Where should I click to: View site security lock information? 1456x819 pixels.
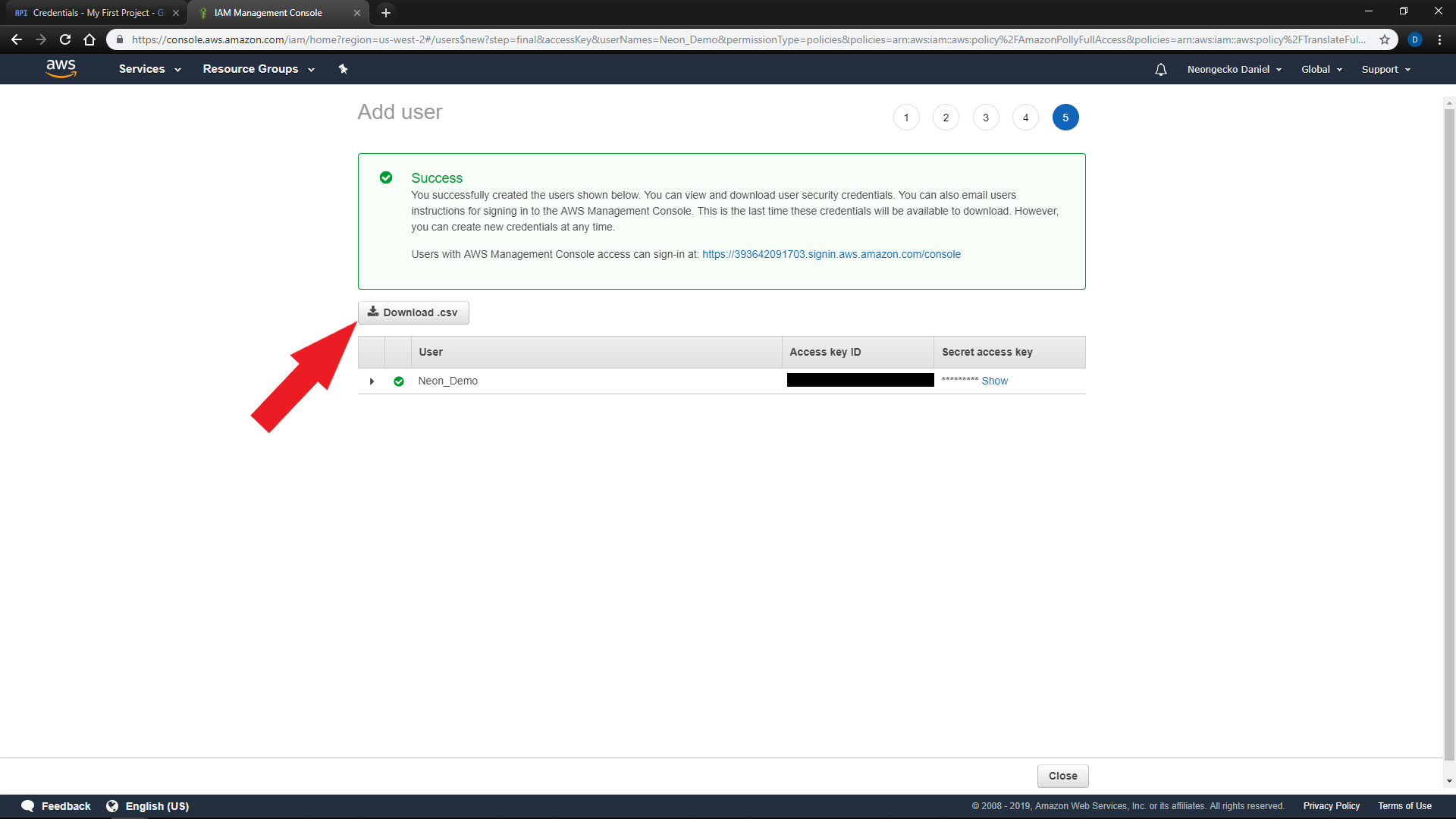point(120,39)
